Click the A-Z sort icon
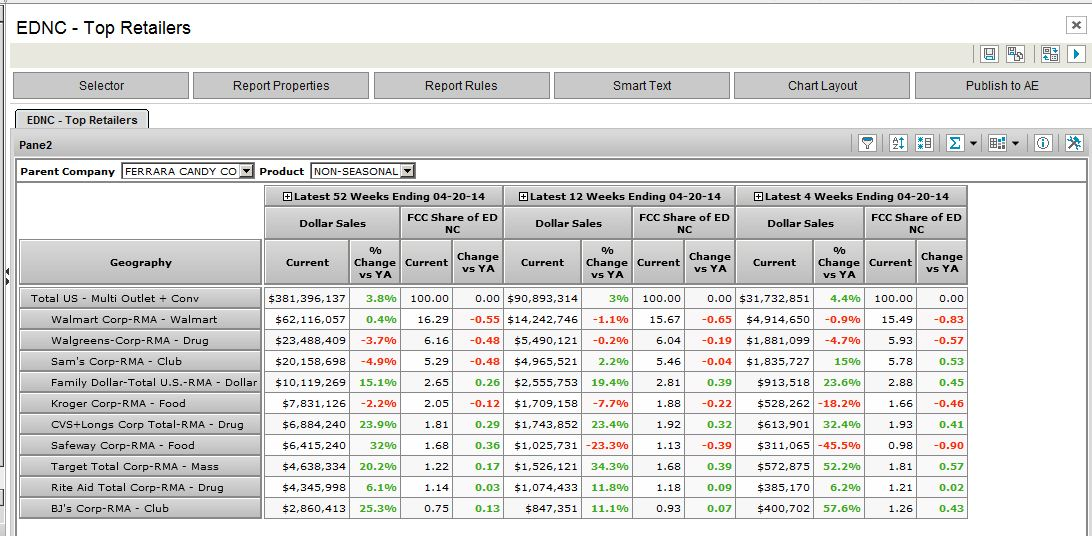The image size is (1092, 536). coord(898,144)
